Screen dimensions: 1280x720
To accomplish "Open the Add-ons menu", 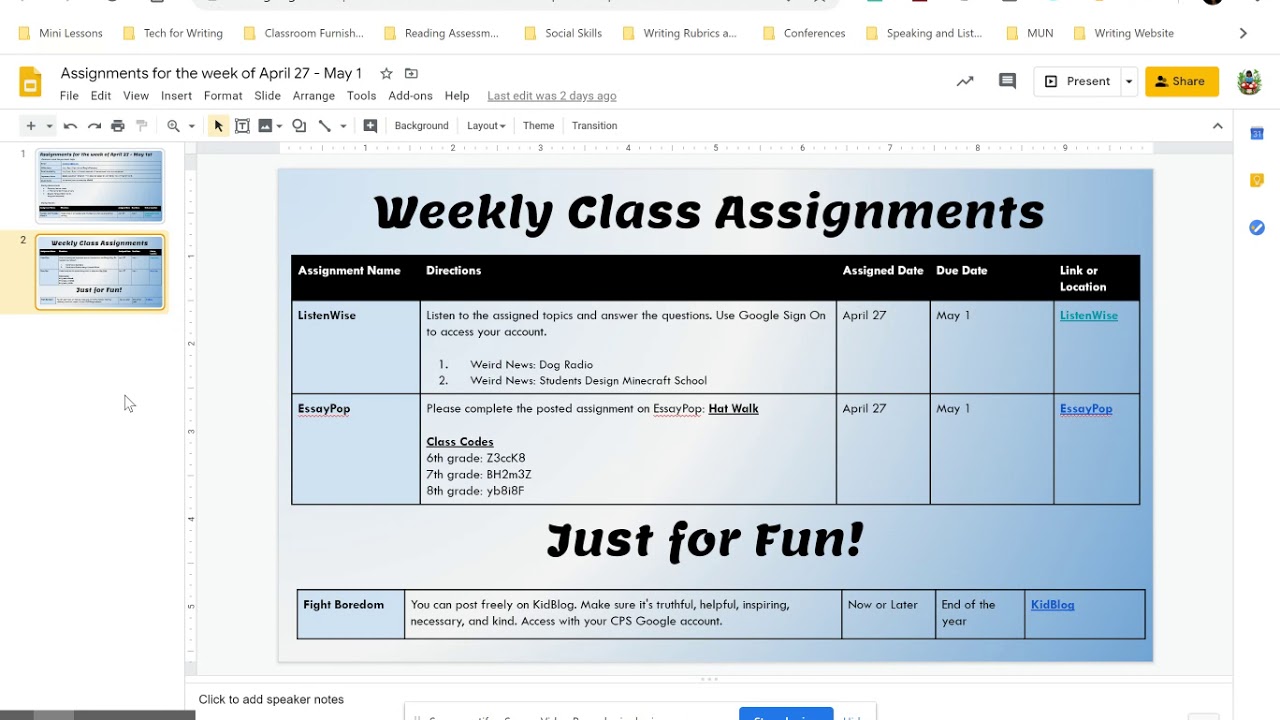I will [x=410, y=96].
